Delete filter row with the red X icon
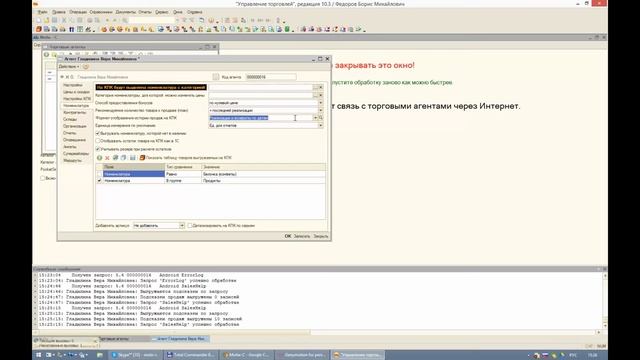This screenshot has height=360, width=640. [107, 158]
